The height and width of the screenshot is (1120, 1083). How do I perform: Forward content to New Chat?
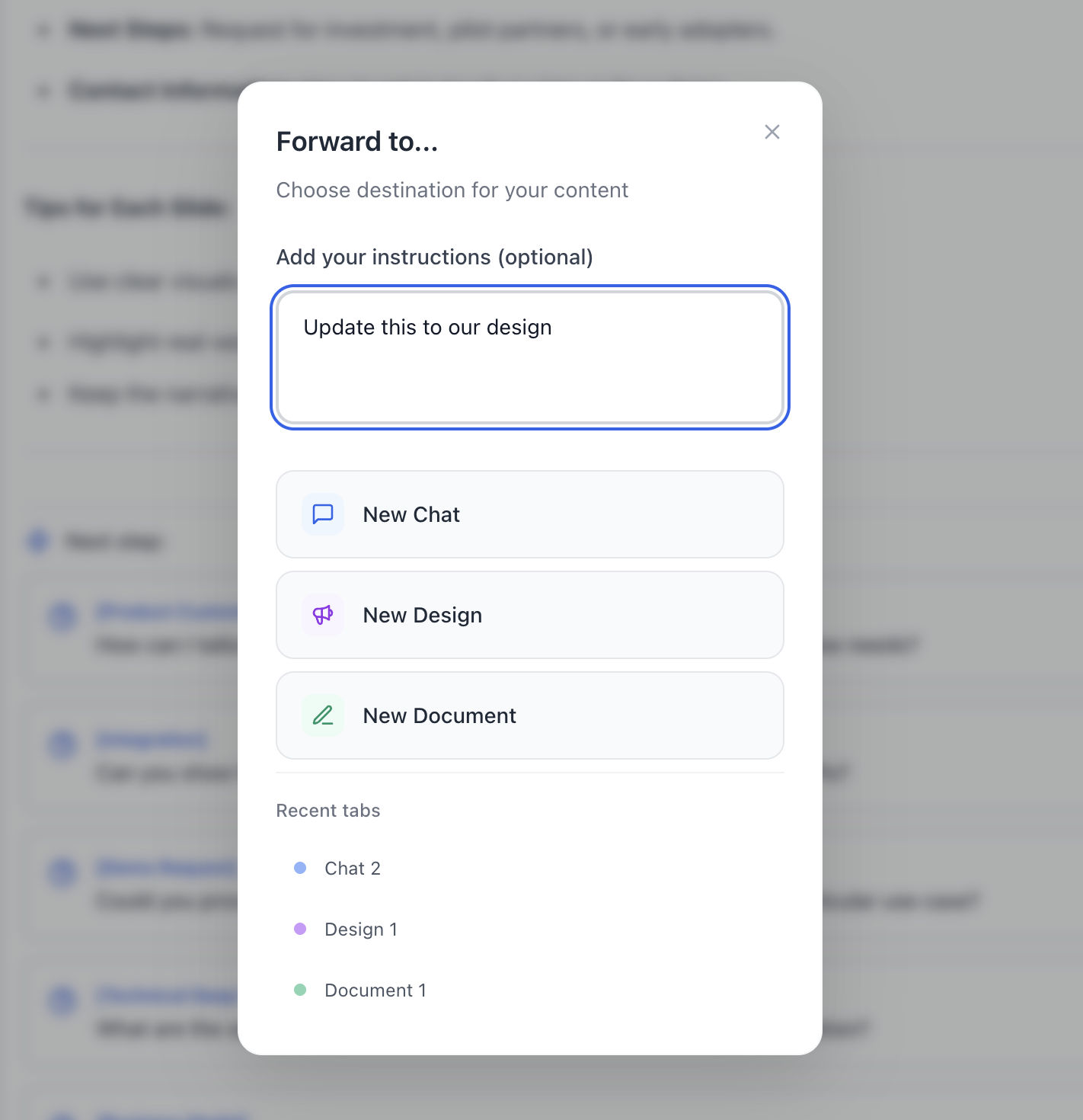pyautogui.click(x=530, y=514)
